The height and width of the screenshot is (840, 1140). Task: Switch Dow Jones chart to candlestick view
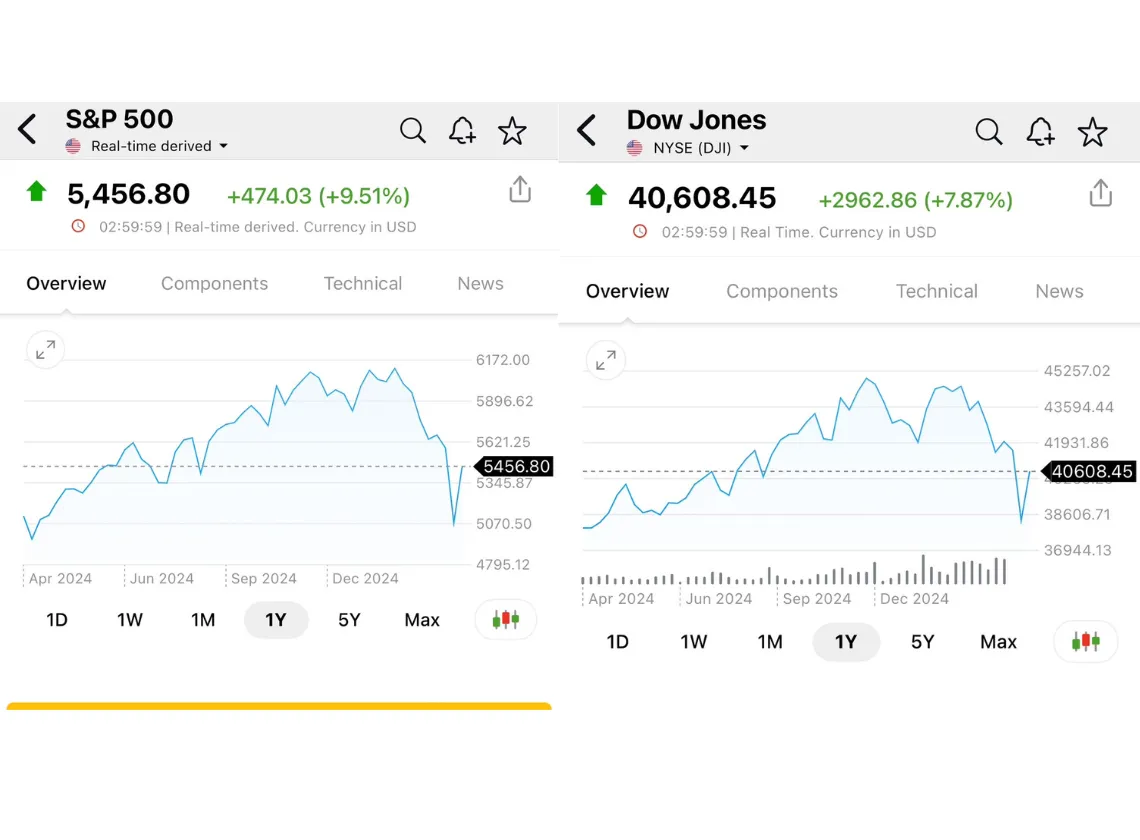click(x=1085, y=641)
